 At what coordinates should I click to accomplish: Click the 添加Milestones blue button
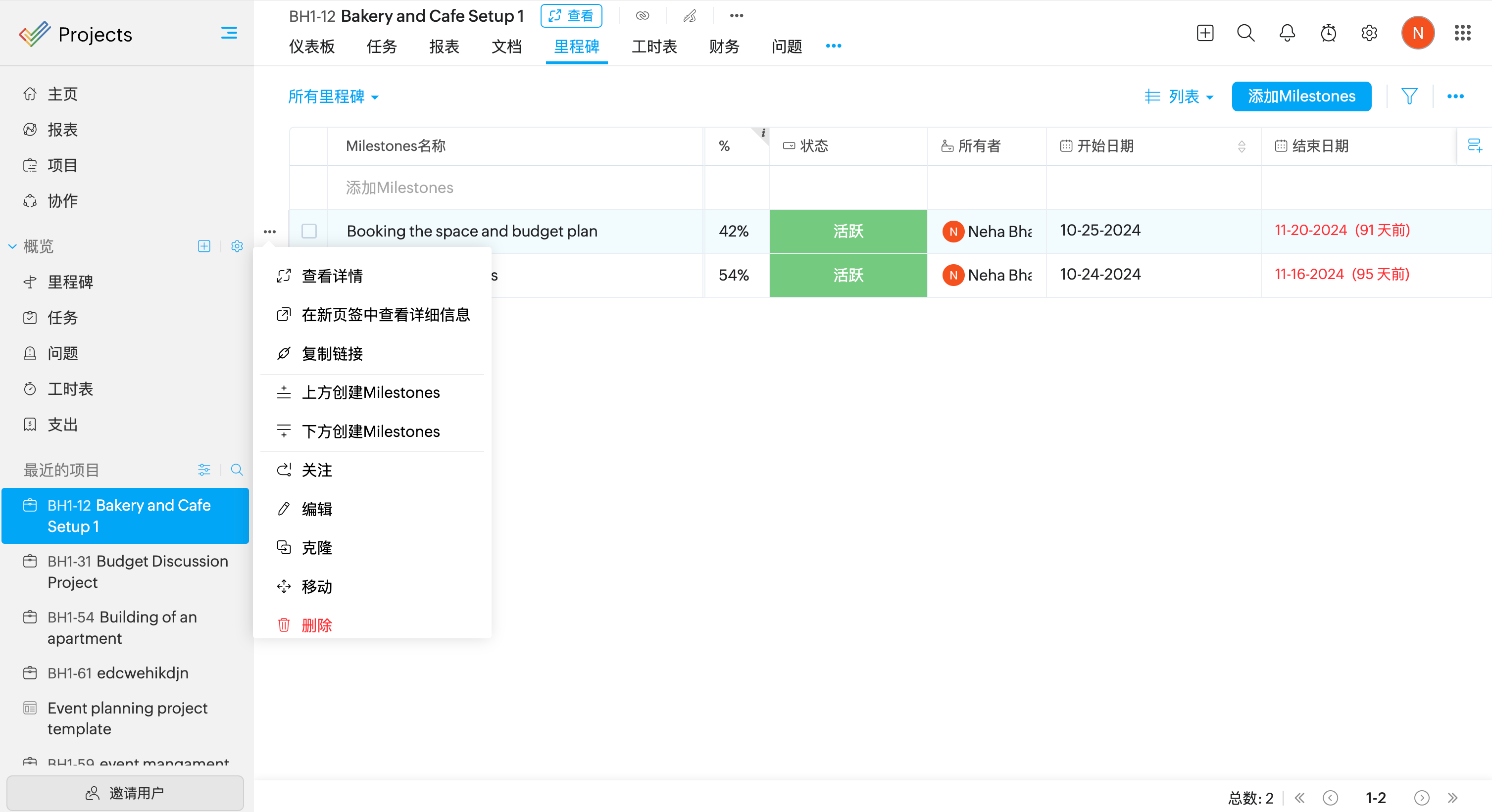pos(1301,96)
